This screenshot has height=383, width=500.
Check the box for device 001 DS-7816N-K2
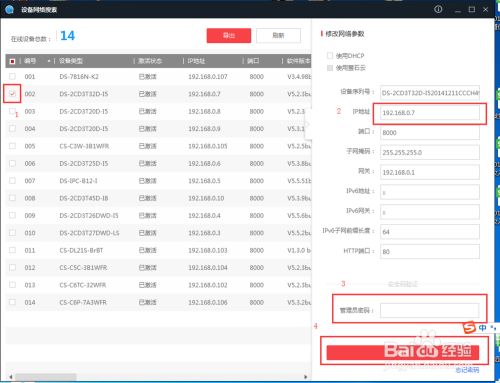click(x=12, y=76)
